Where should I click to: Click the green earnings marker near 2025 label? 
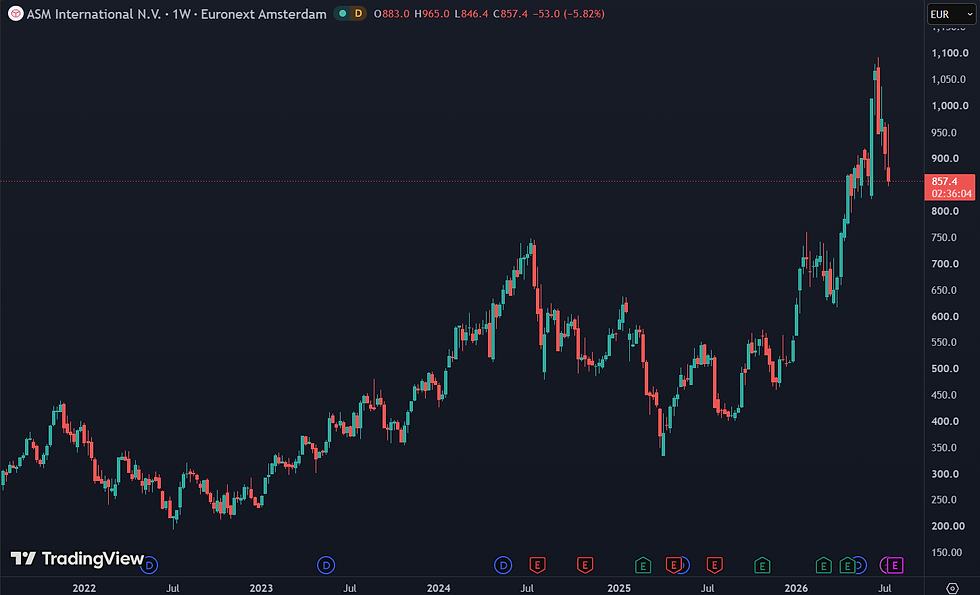(x=642, y=566)
